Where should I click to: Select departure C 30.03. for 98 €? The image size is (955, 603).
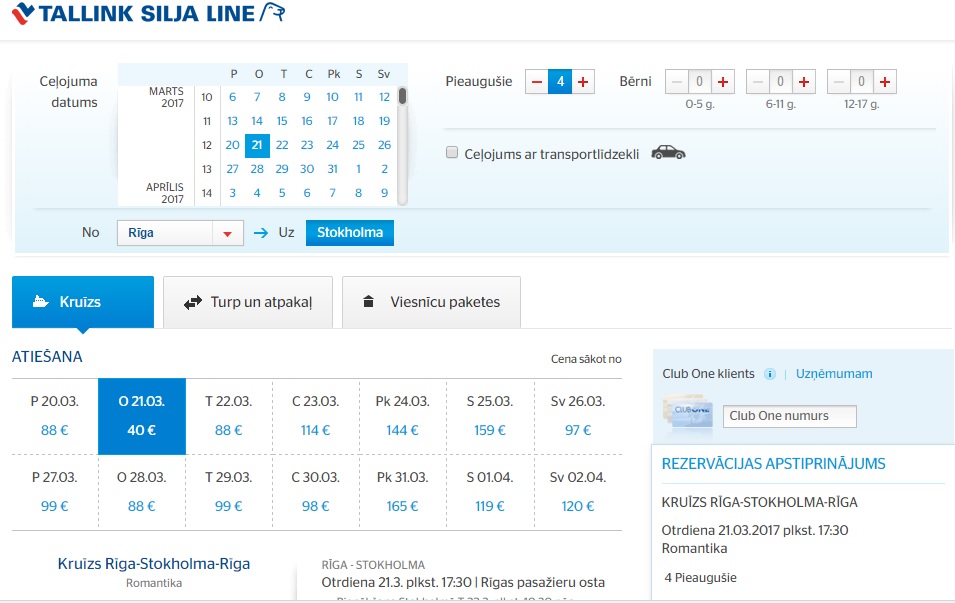click(315, 492)
